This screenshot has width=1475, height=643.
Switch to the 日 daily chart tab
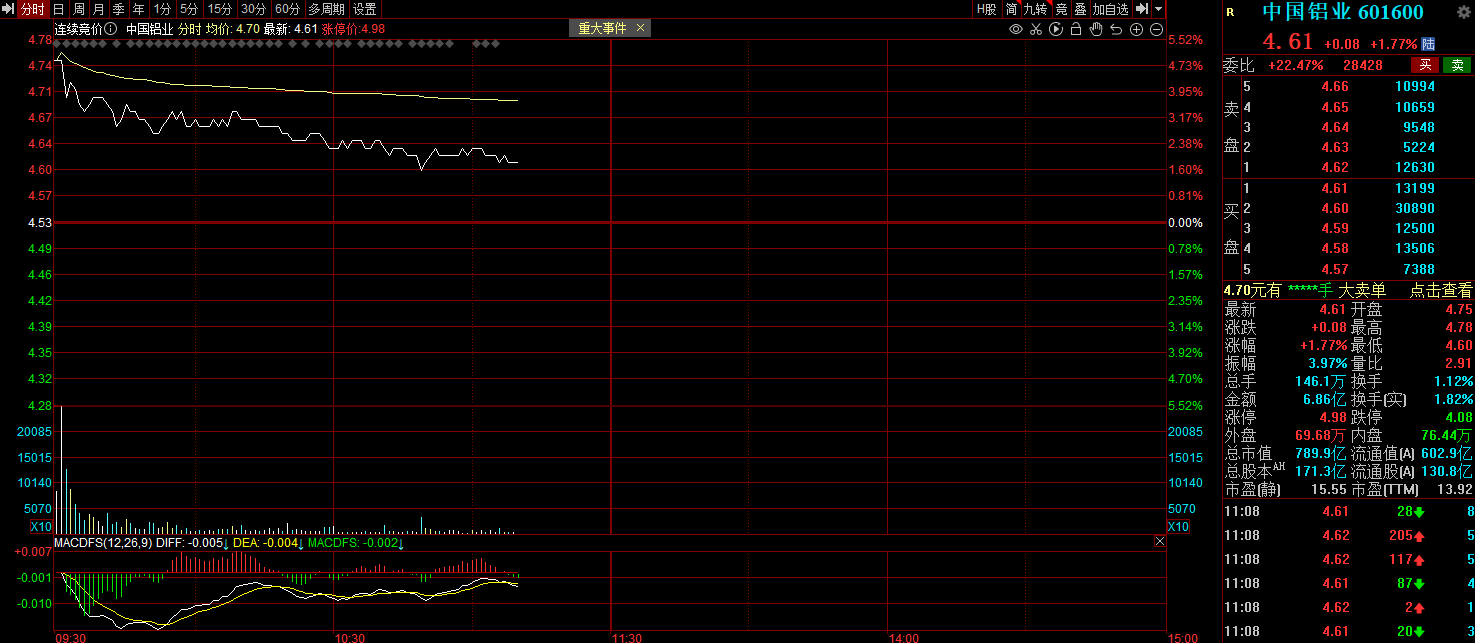tap(59, 9)
